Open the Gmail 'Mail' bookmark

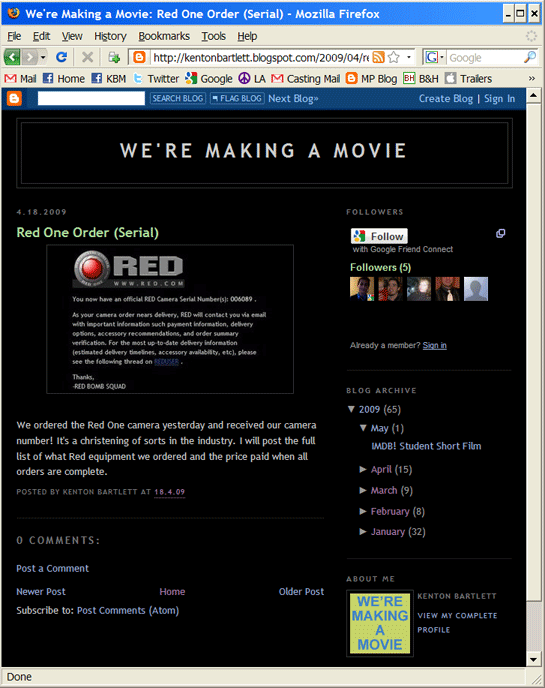(21, 79)
